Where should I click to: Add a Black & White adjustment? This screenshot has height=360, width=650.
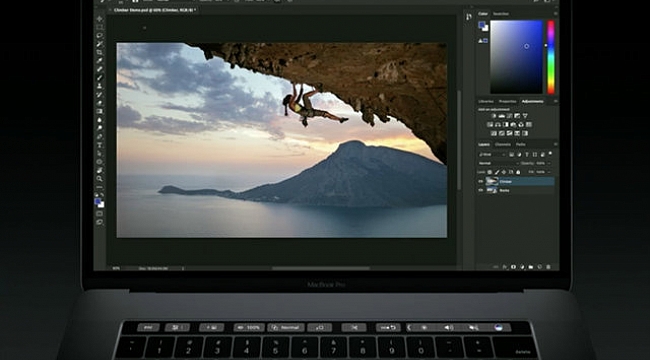click(506, 124)
